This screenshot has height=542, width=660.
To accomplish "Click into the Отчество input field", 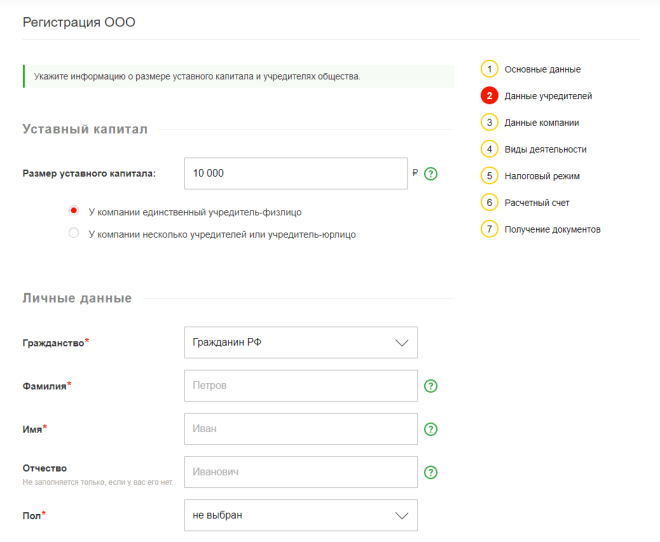I will pyautogui.click(x=300, y=472).
